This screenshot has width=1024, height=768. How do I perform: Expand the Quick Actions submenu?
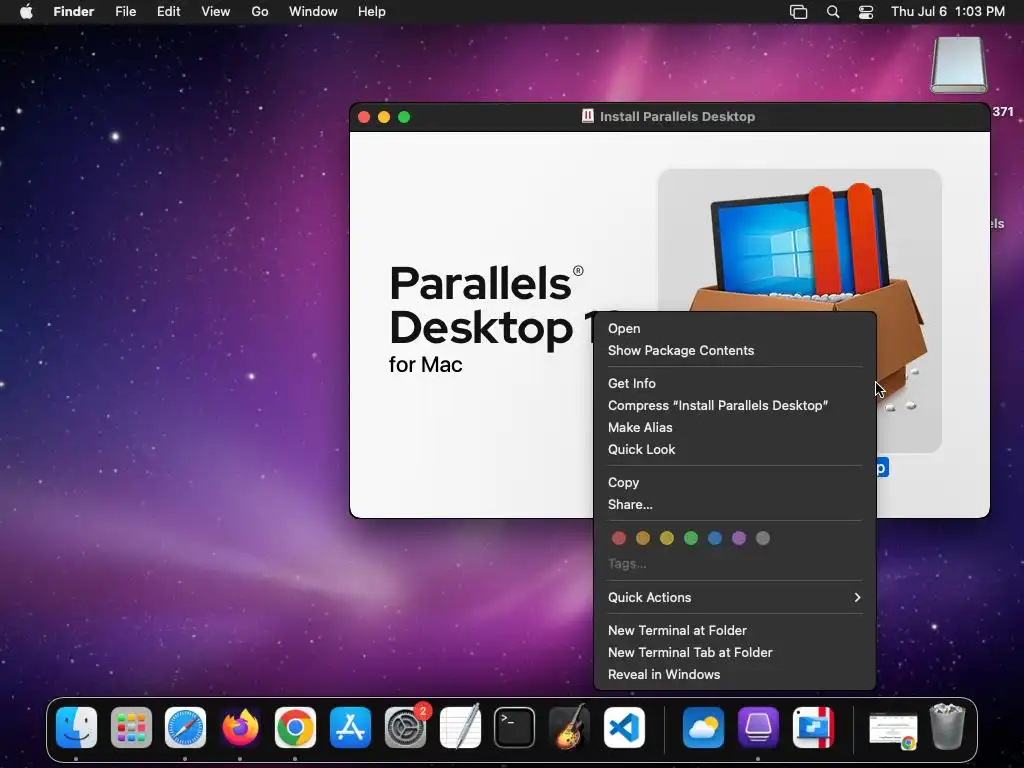pyautogui.click(x=735, y=598)
